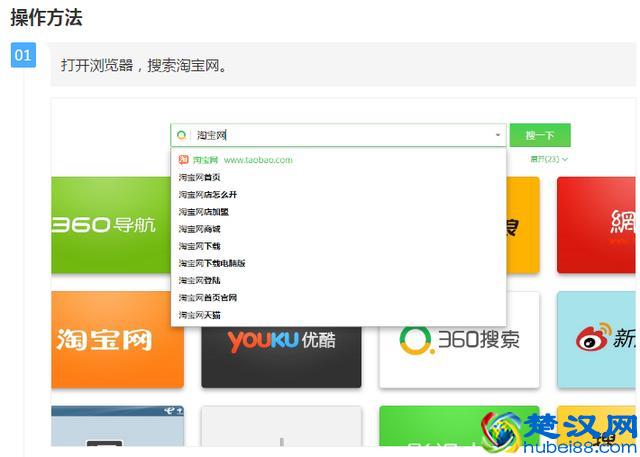The height and width of the screenshot is (457, 640).
Task: Choose suggestion 淘宝网首页
Action: [338, 177]
